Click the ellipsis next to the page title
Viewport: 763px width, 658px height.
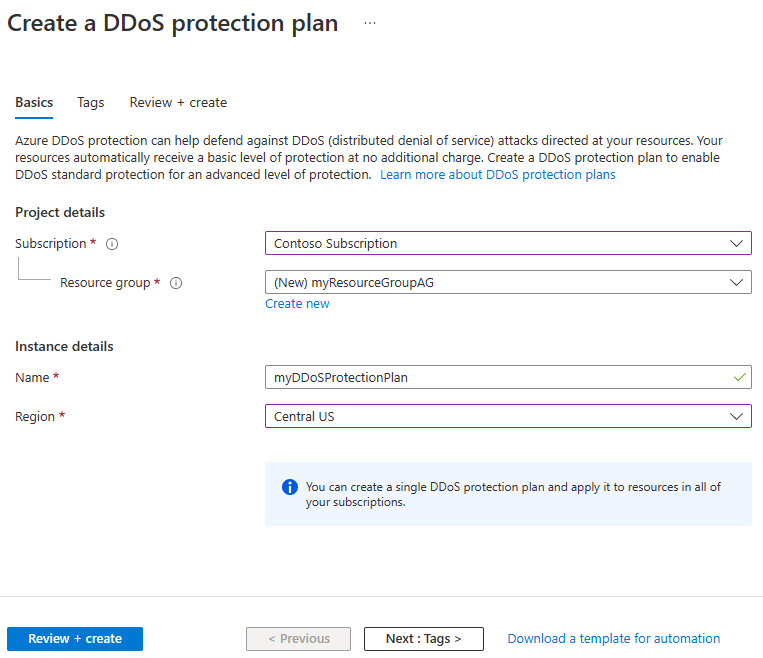[370, 23]
